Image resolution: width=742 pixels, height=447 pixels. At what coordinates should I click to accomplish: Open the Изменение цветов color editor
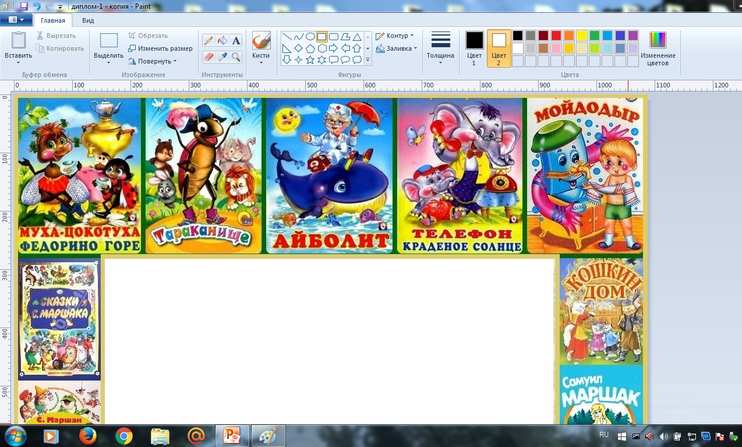pos(658,47)
